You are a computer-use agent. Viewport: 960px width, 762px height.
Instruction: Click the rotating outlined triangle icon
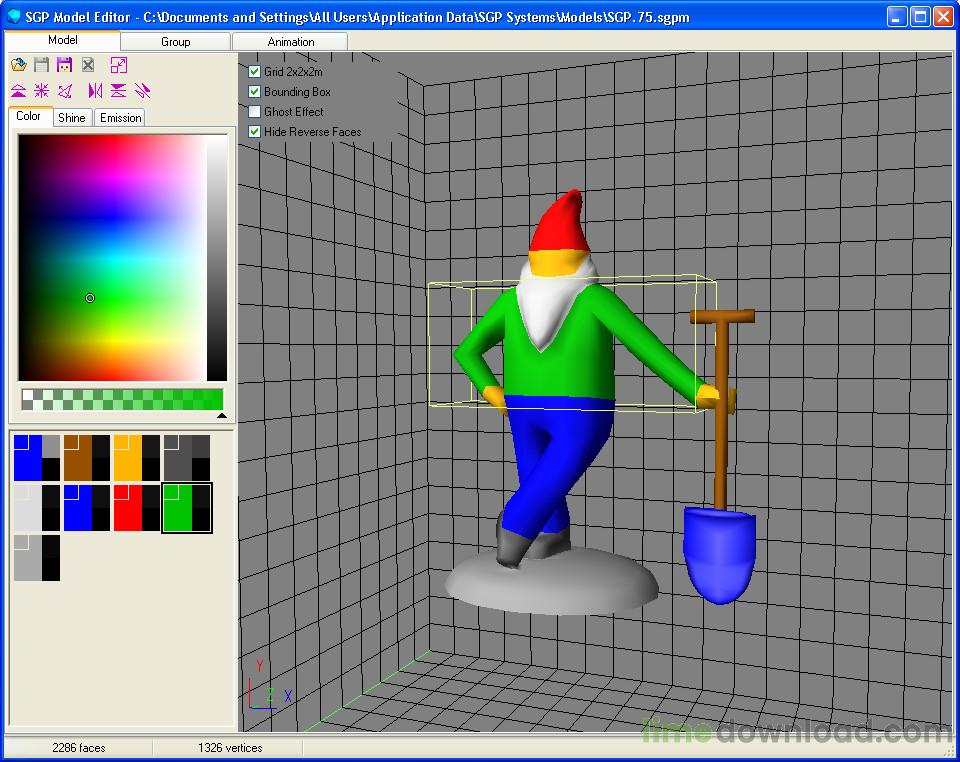(x=65, y=91)
